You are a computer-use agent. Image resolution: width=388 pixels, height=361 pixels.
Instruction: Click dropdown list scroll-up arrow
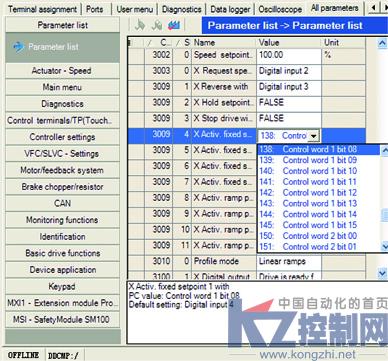[385, 149]
